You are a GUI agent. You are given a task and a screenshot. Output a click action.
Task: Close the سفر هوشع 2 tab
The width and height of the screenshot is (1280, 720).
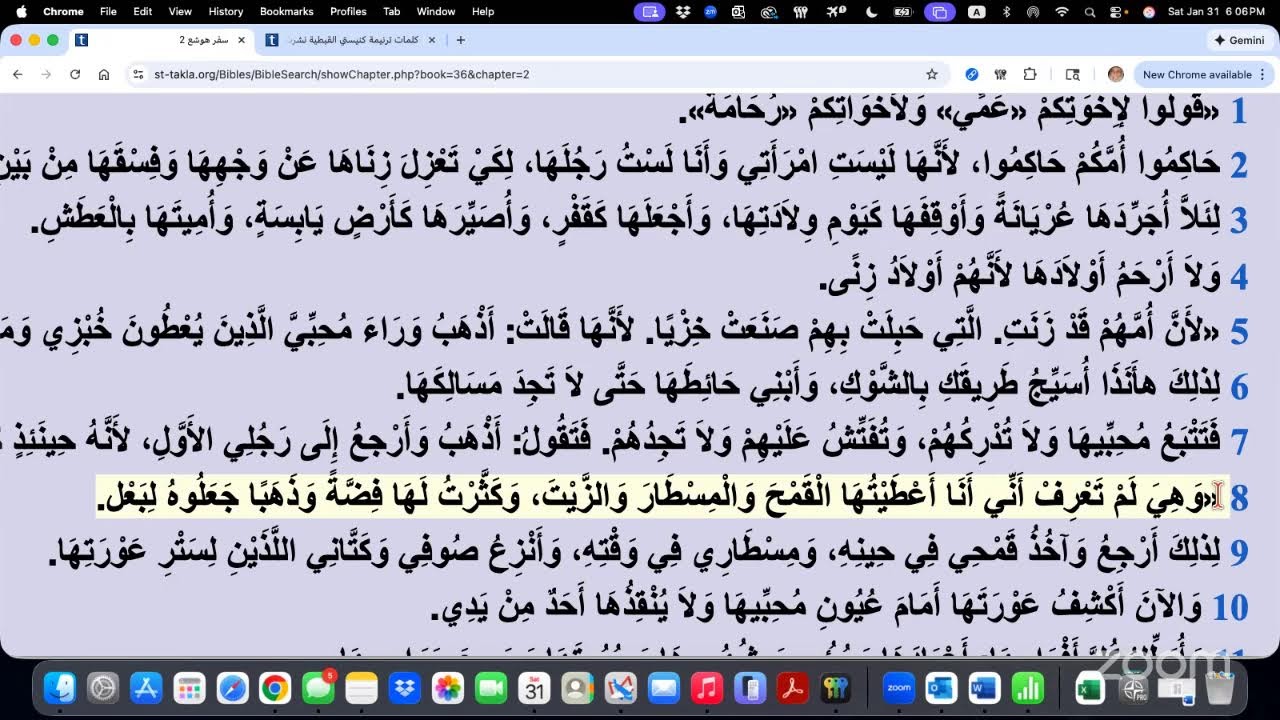tap(239, 40)
